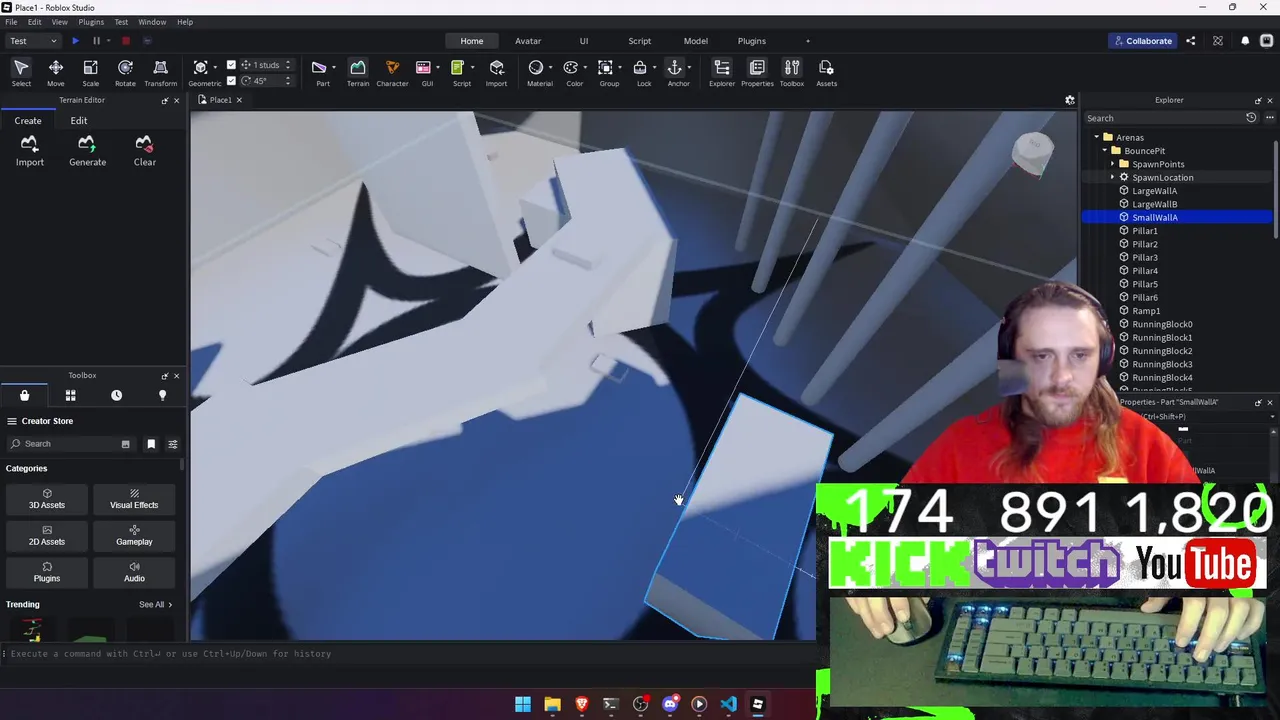The height and width of the screenshot is (720, 1280).
Task: Click the Collaborate button
Action: click(x=1142, y=41)
